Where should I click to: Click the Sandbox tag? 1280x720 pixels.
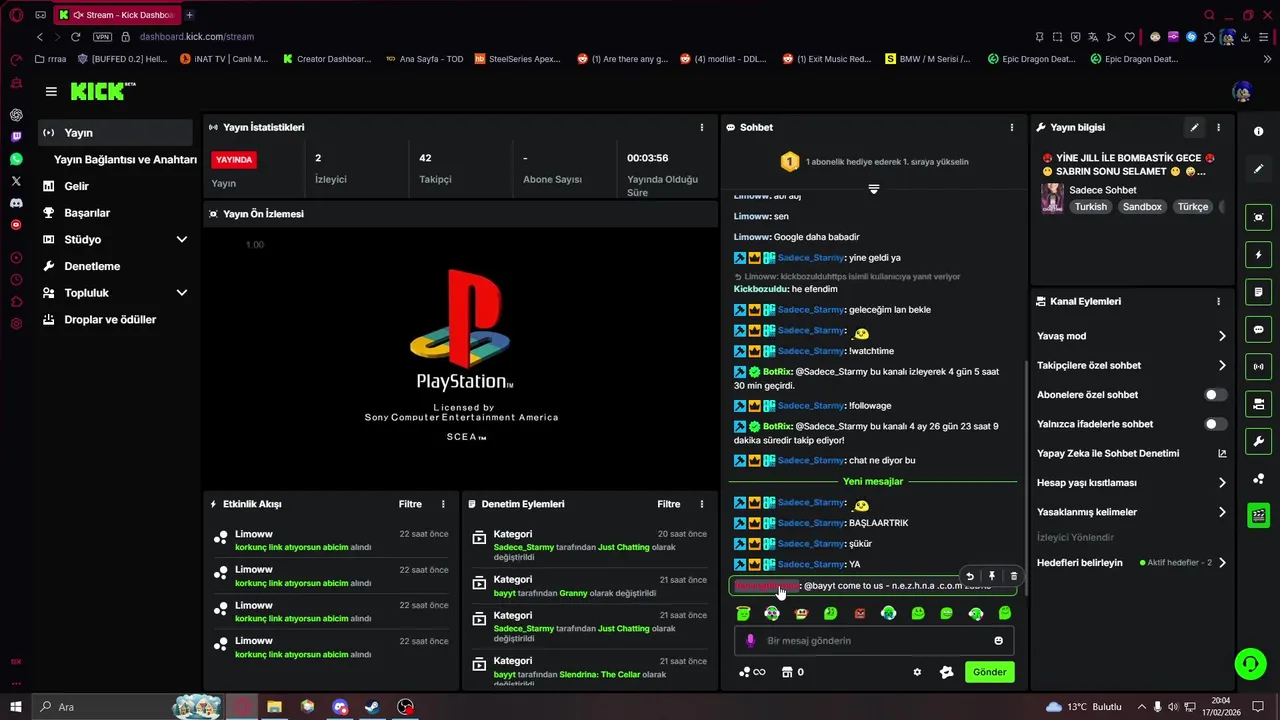click(x=1142, y=207)
